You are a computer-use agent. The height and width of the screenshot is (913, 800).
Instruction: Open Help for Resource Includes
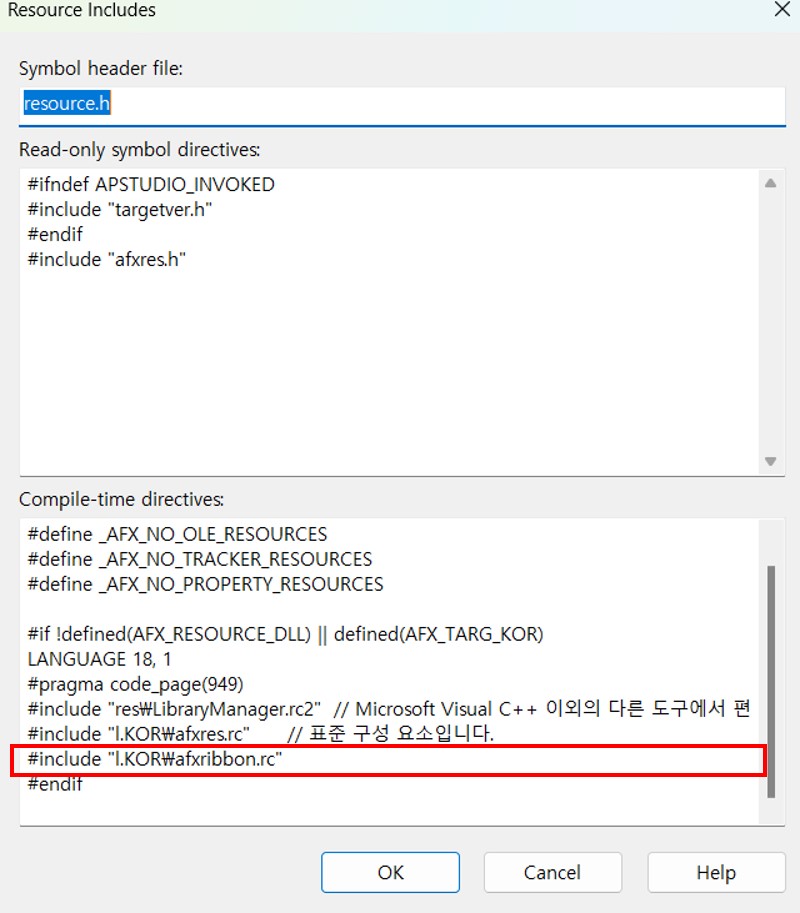point(716,872)
